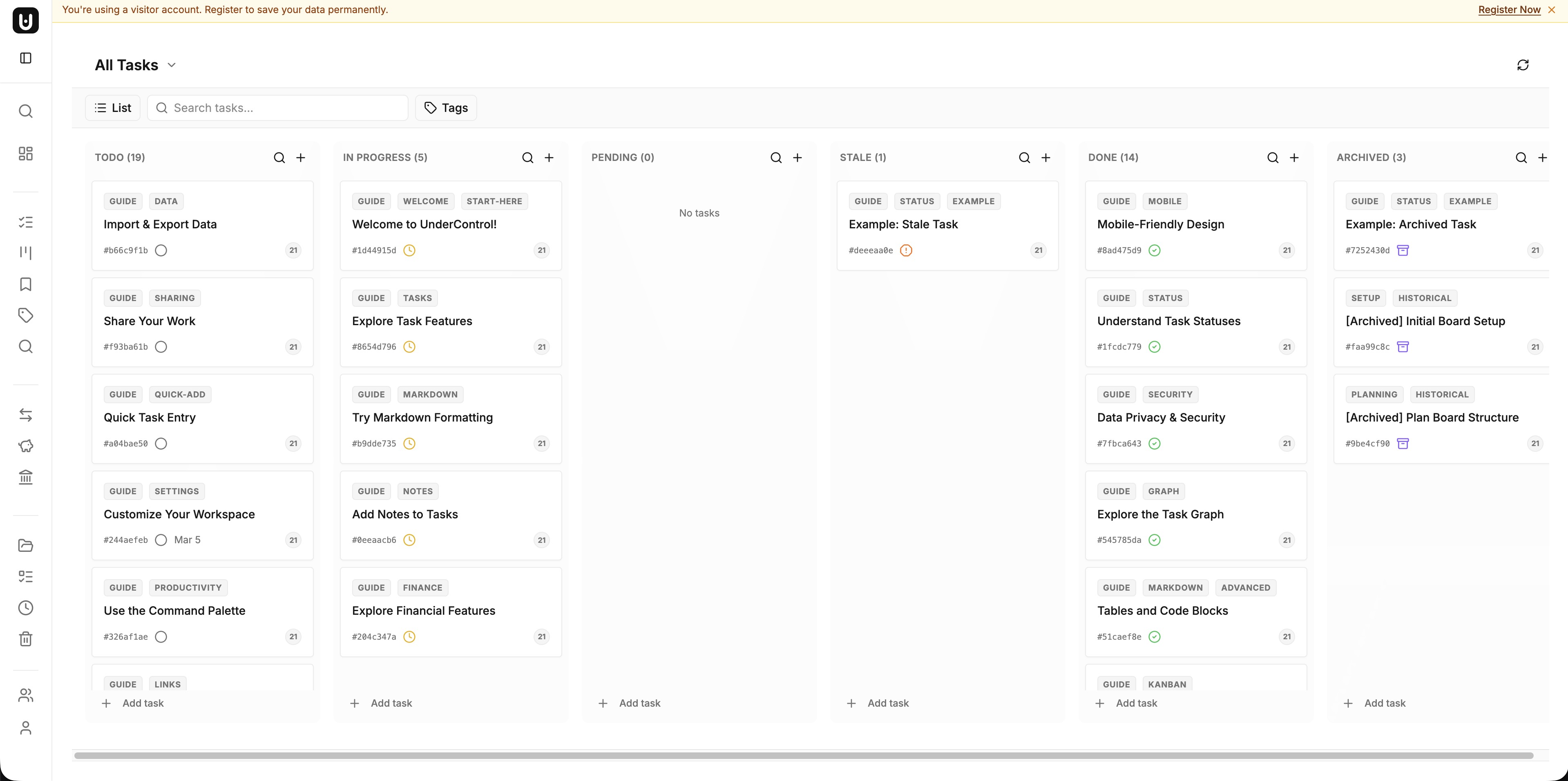Search within the STALE column

coord(1025,158)
